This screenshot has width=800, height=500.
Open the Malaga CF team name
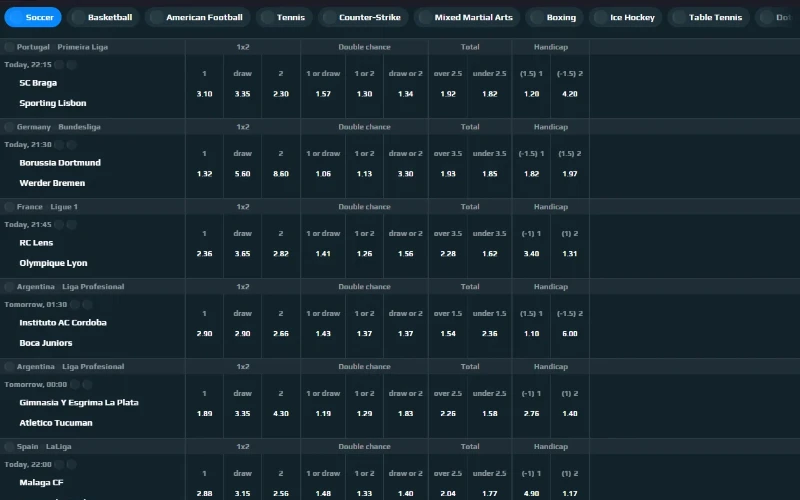point(41,483)
